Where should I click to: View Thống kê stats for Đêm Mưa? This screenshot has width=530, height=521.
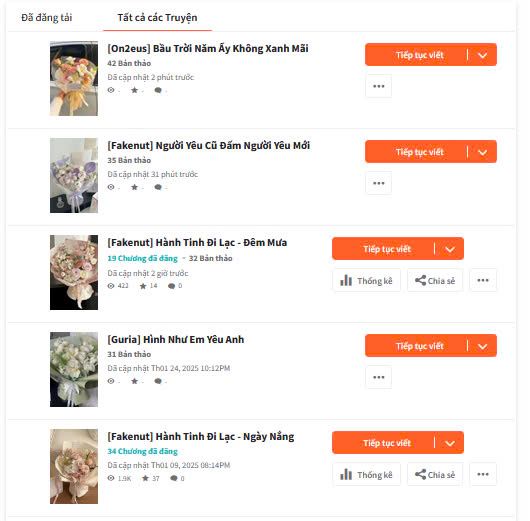click(x=367, y=280)
